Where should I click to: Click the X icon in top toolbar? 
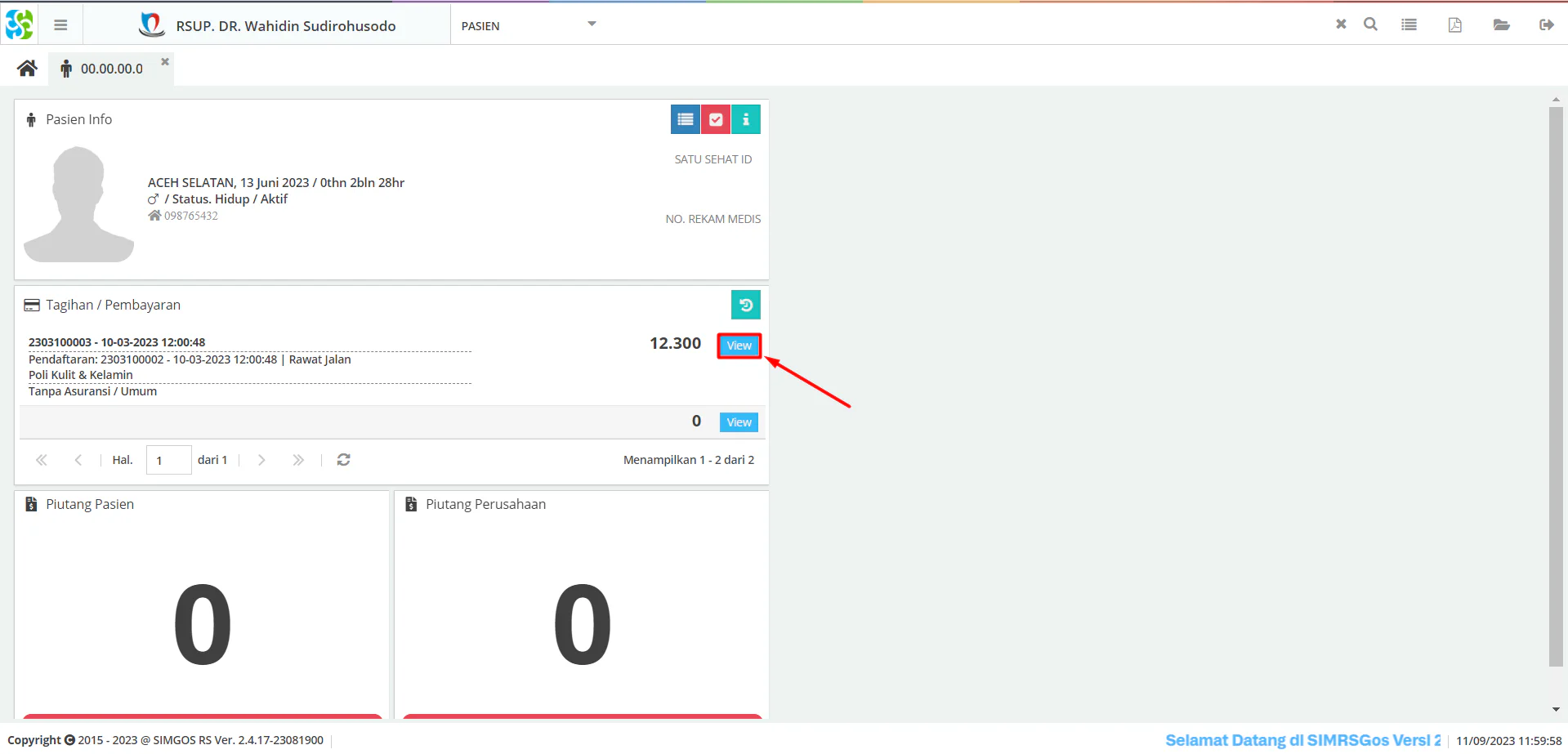[x=1341, y=25]
